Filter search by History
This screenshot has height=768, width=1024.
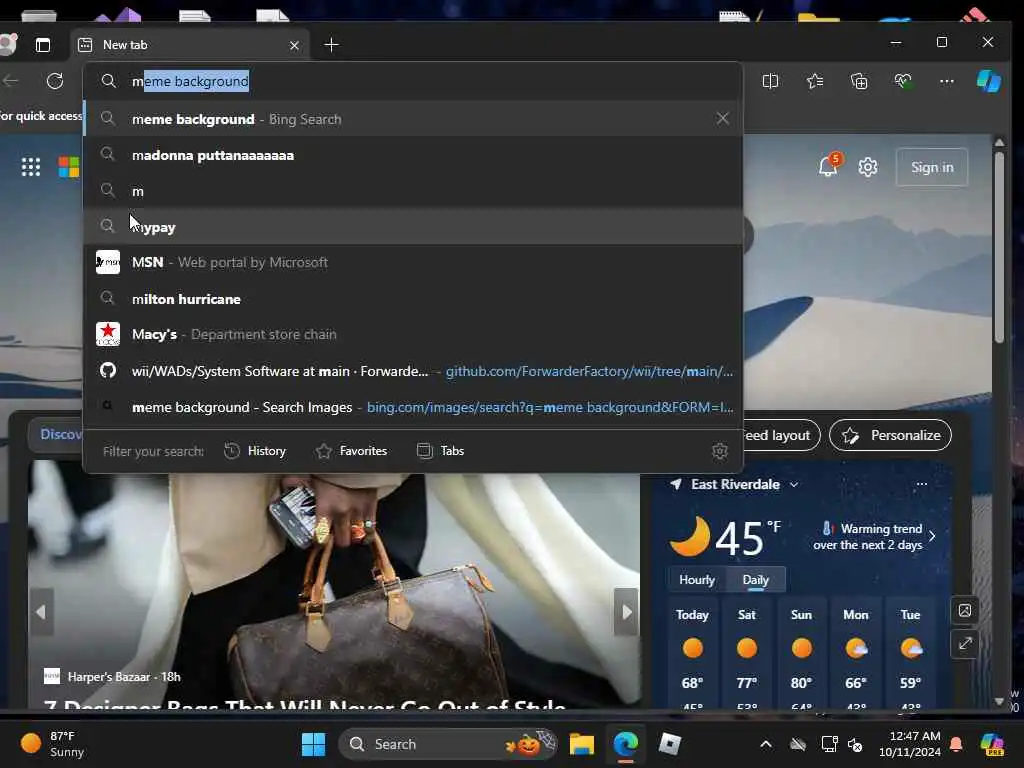255,451
